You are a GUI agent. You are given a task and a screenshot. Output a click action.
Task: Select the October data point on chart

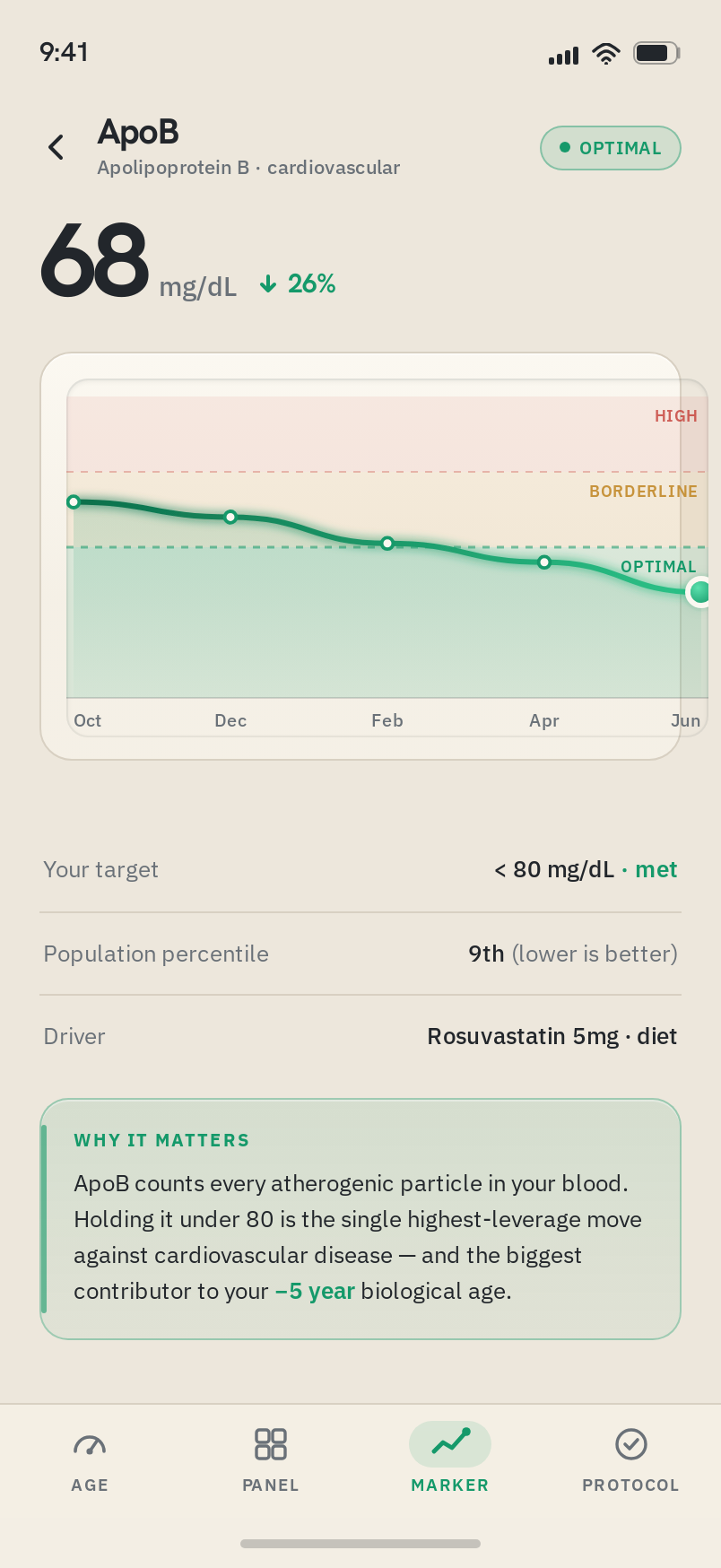coord(74,501)
